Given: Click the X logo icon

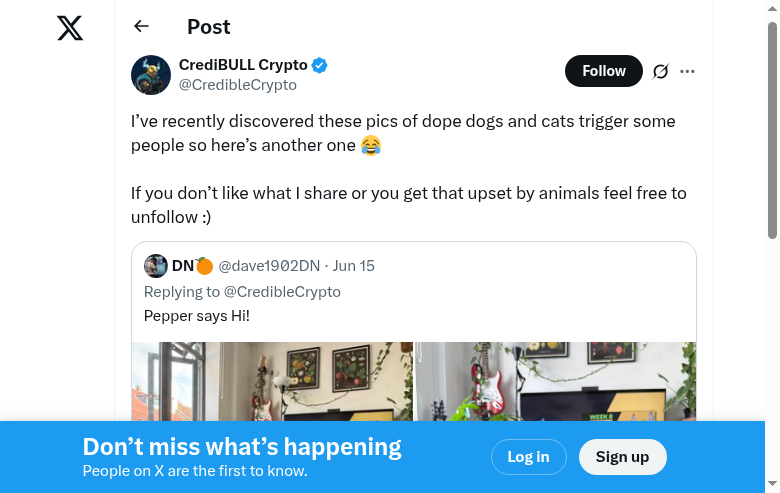Looking at the screenshot, I should point(70,28).
